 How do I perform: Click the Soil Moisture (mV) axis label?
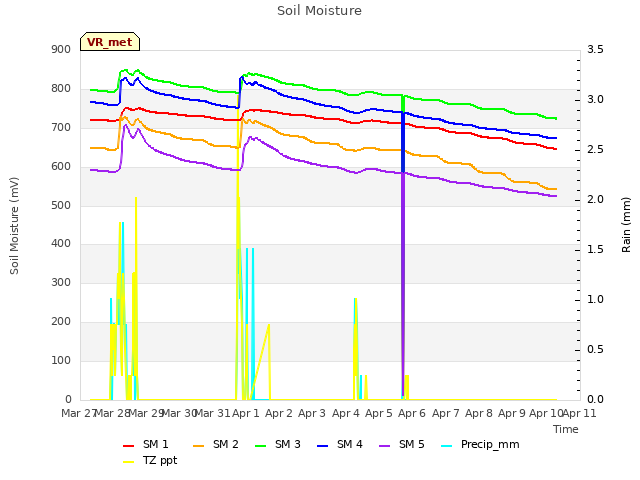pos(14,226)
